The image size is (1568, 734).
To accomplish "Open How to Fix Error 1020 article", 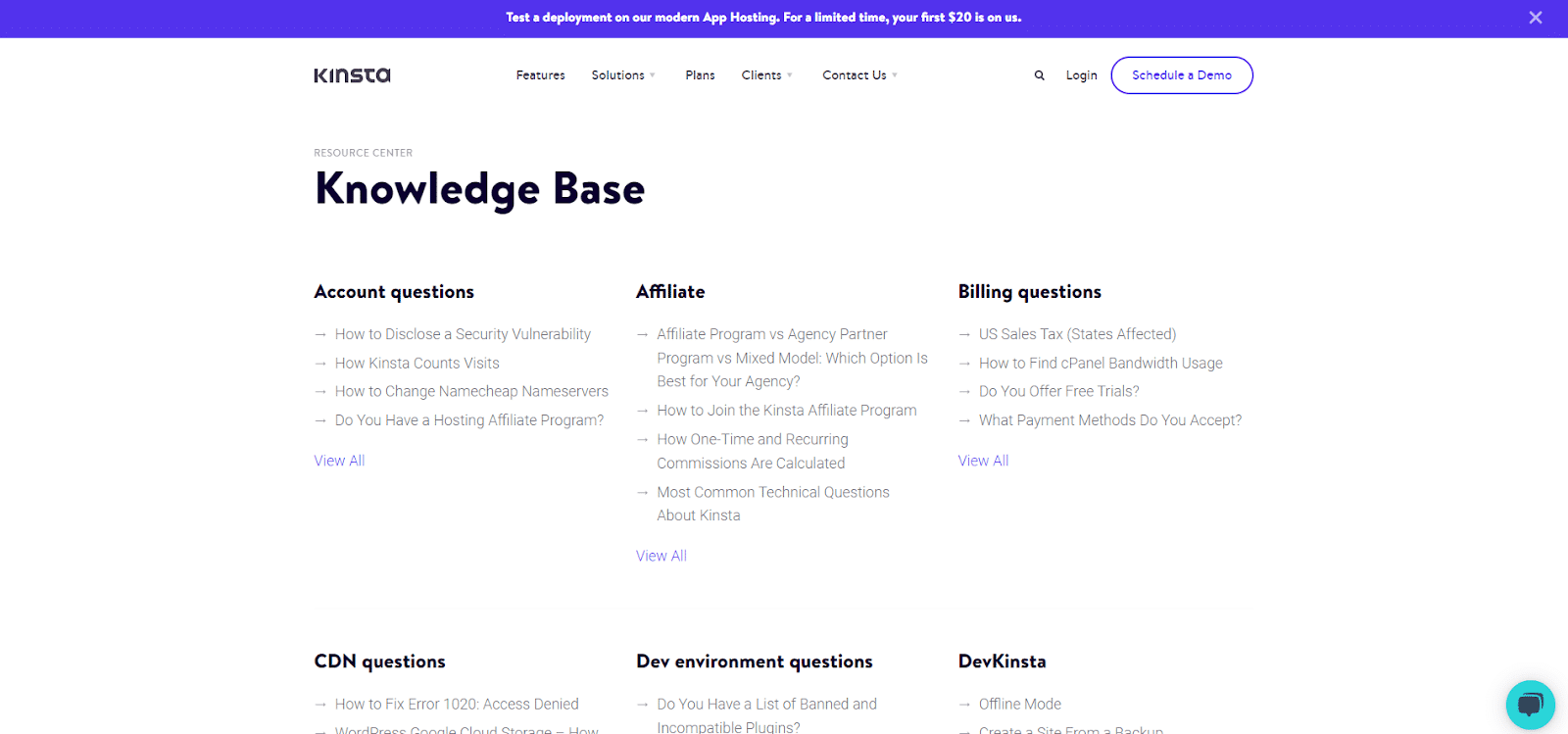I will tap(457, 704).
